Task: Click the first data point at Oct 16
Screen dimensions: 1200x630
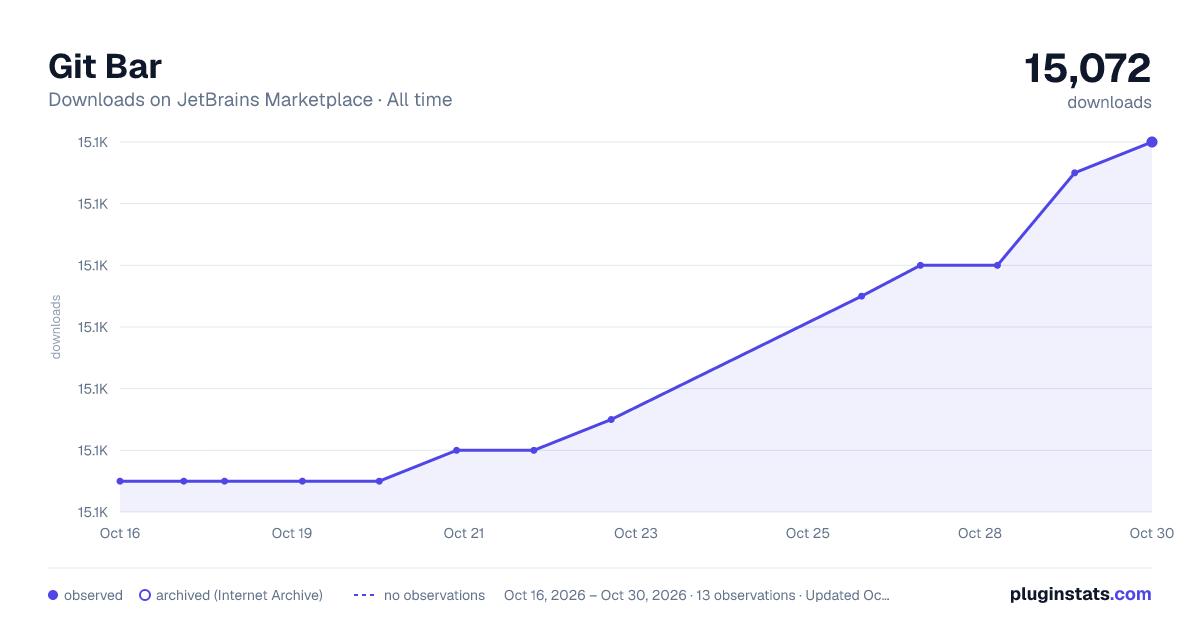Action: click(120, 481)
